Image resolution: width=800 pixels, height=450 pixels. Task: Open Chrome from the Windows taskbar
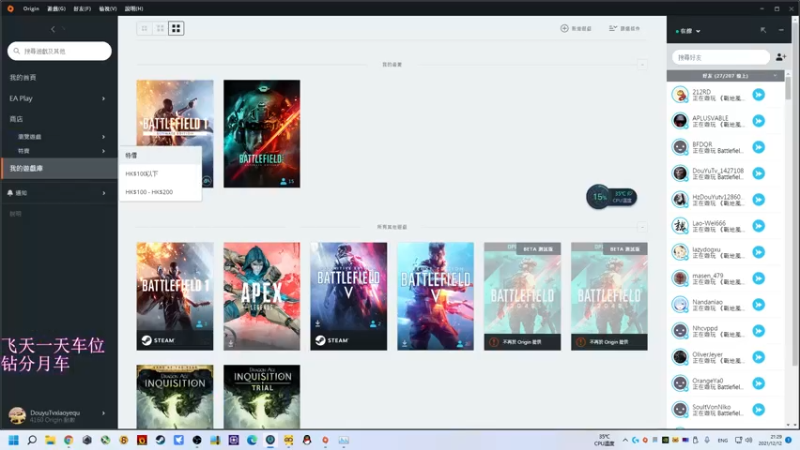68,440
